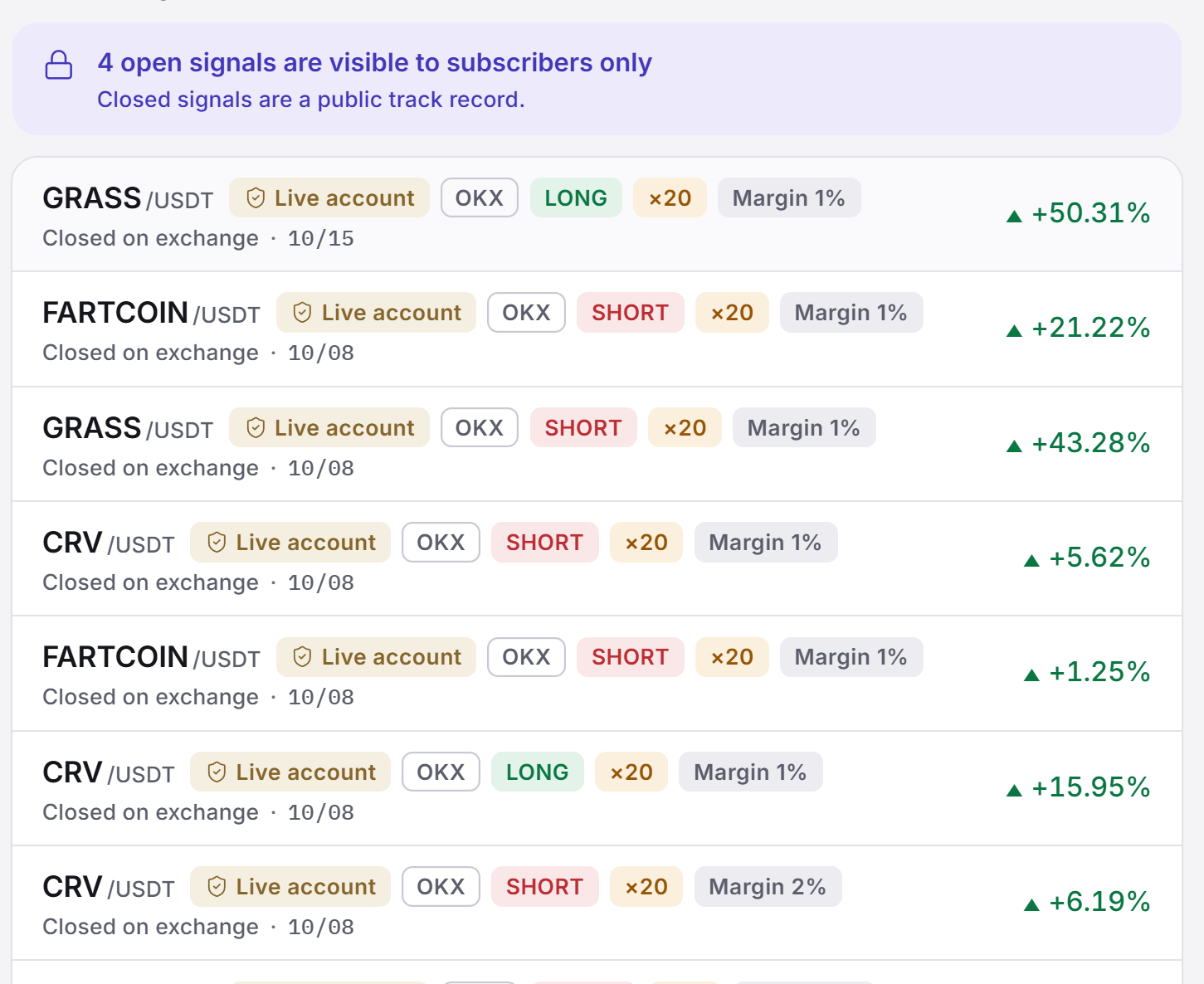Image resolution: width=1204 pixels, height=984 pixels.
Task: Click the +50.31% profit value
Action: click(1091, 213)
